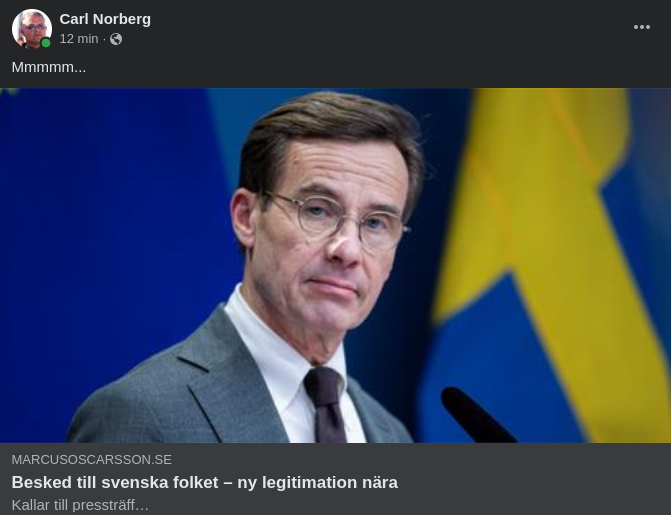
Task: Click the Mmmmm... post text
Action: [49, 67]
